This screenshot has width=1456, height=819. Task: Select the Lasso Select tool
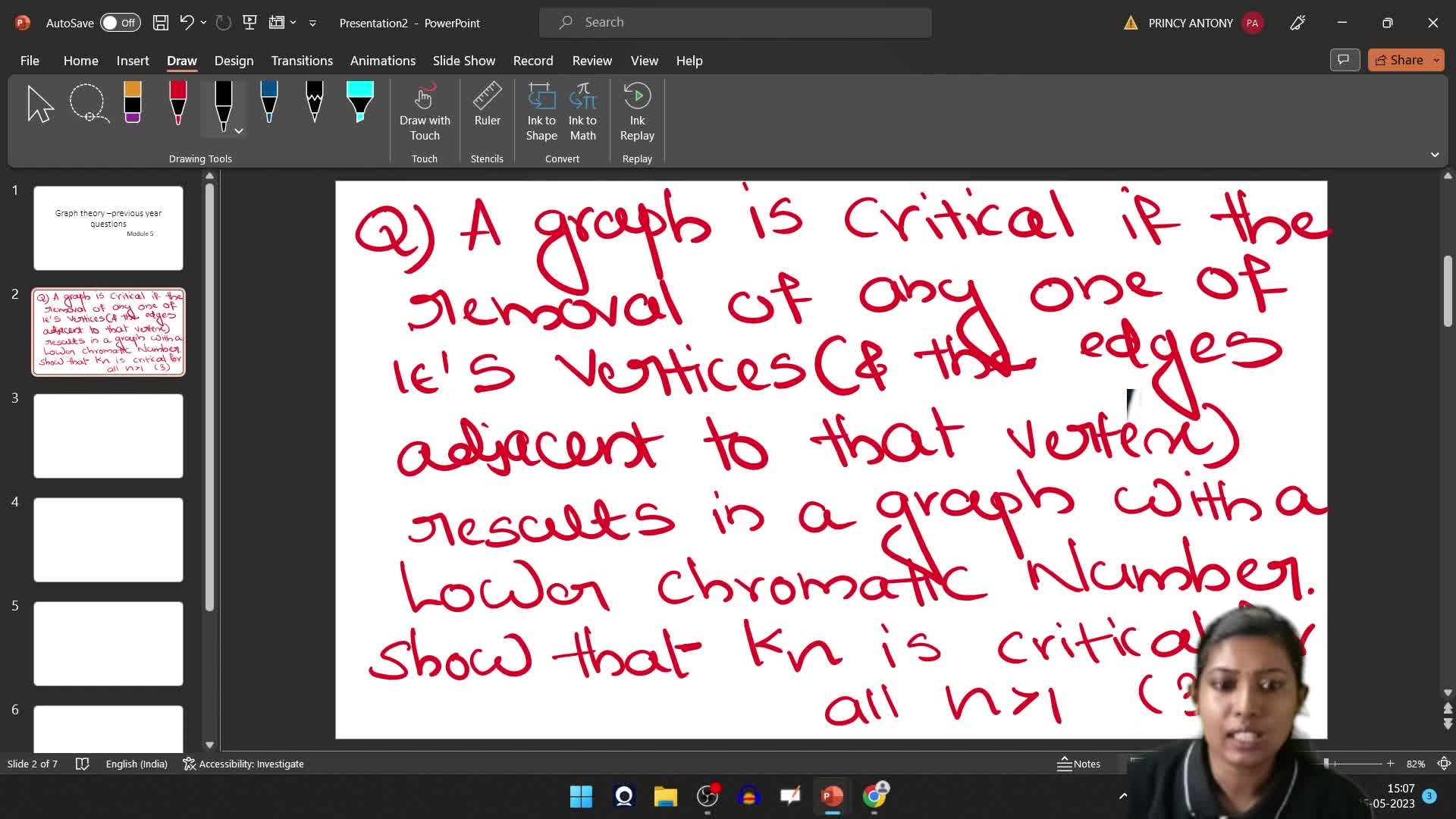(x=89, y=104)
